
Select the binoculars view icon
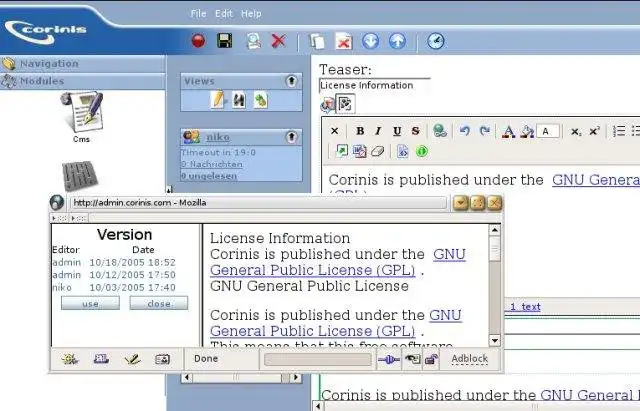tap(239, 100)
